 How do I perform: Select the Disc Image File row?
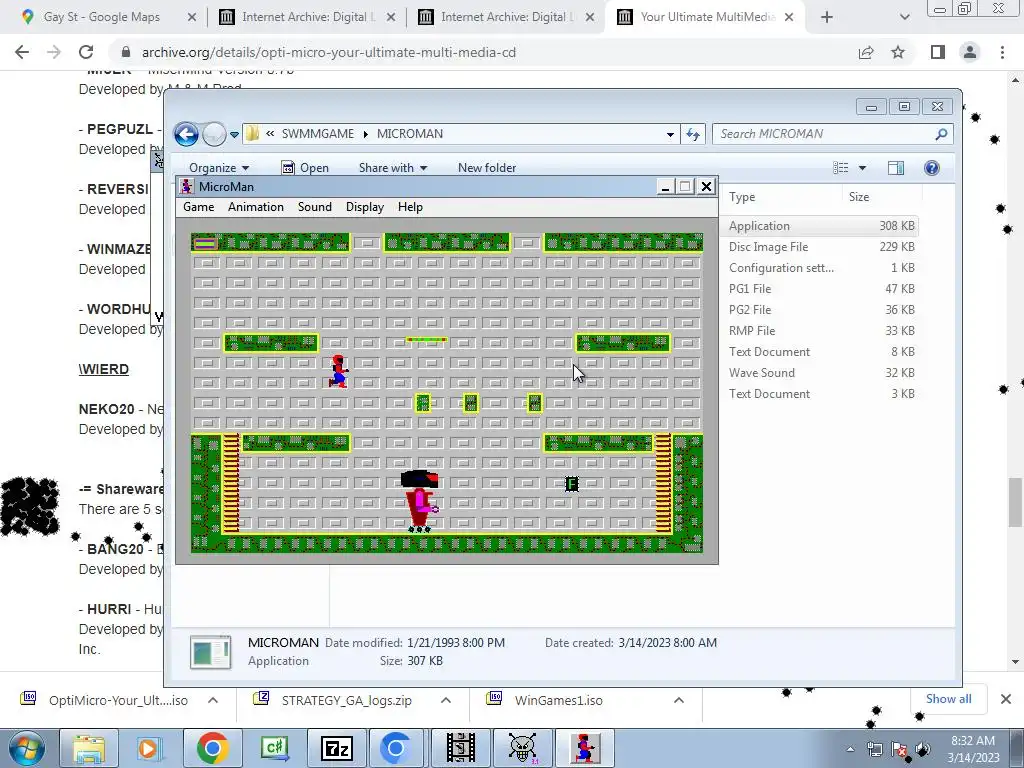pyautogui.click(x=821, y=247)
